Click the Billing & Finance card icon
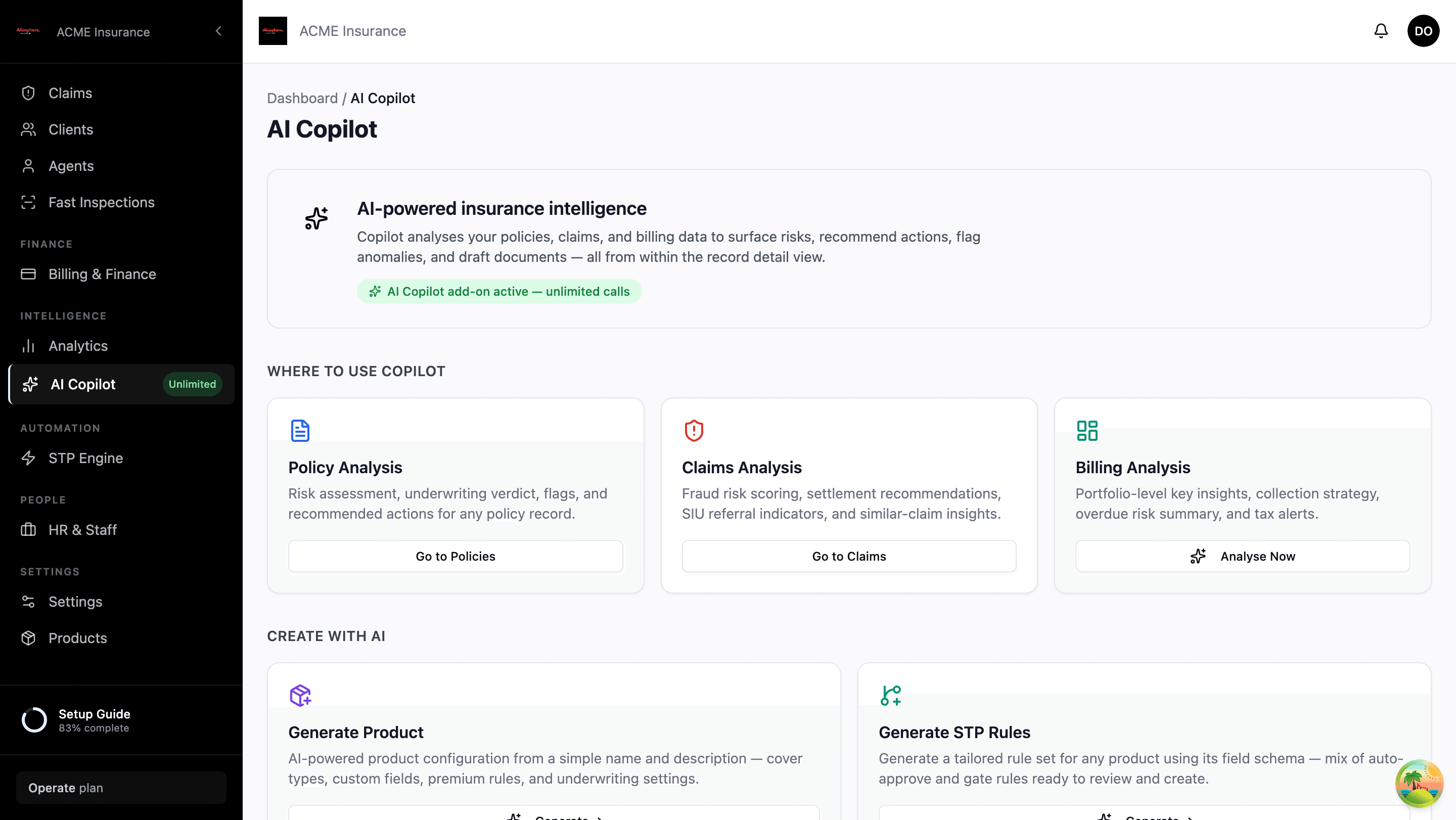This screenshot has width=1456, height=820. coord(28,274)
